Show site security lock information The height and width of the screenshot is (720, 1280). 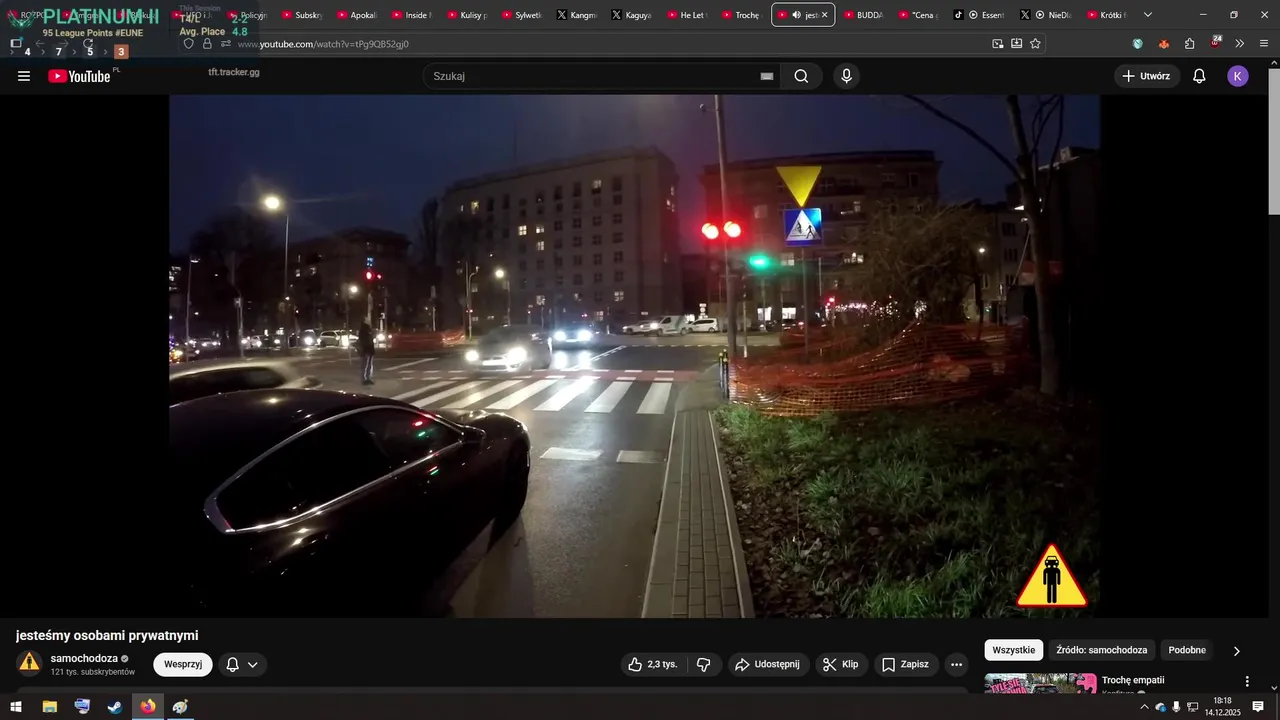pos(207,44)
